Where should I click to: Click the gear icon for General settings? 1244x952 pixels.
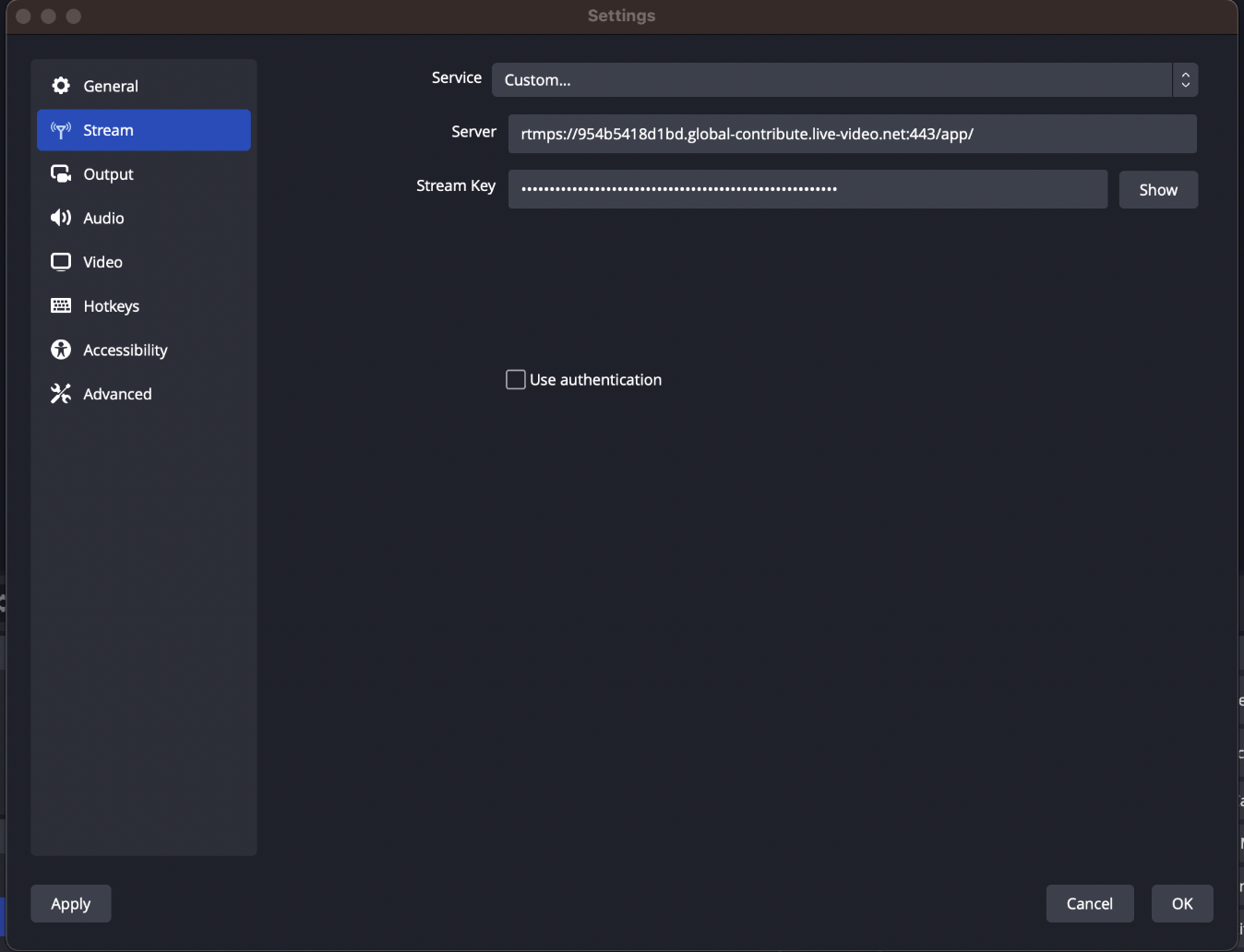click(60, 85)
